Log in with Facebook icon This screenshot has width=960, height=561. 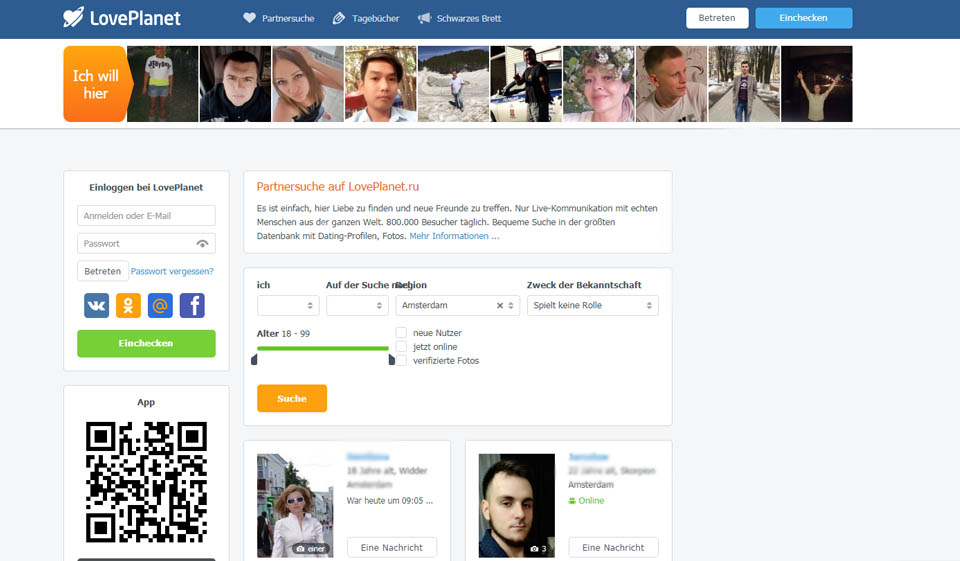pos(192,306)
